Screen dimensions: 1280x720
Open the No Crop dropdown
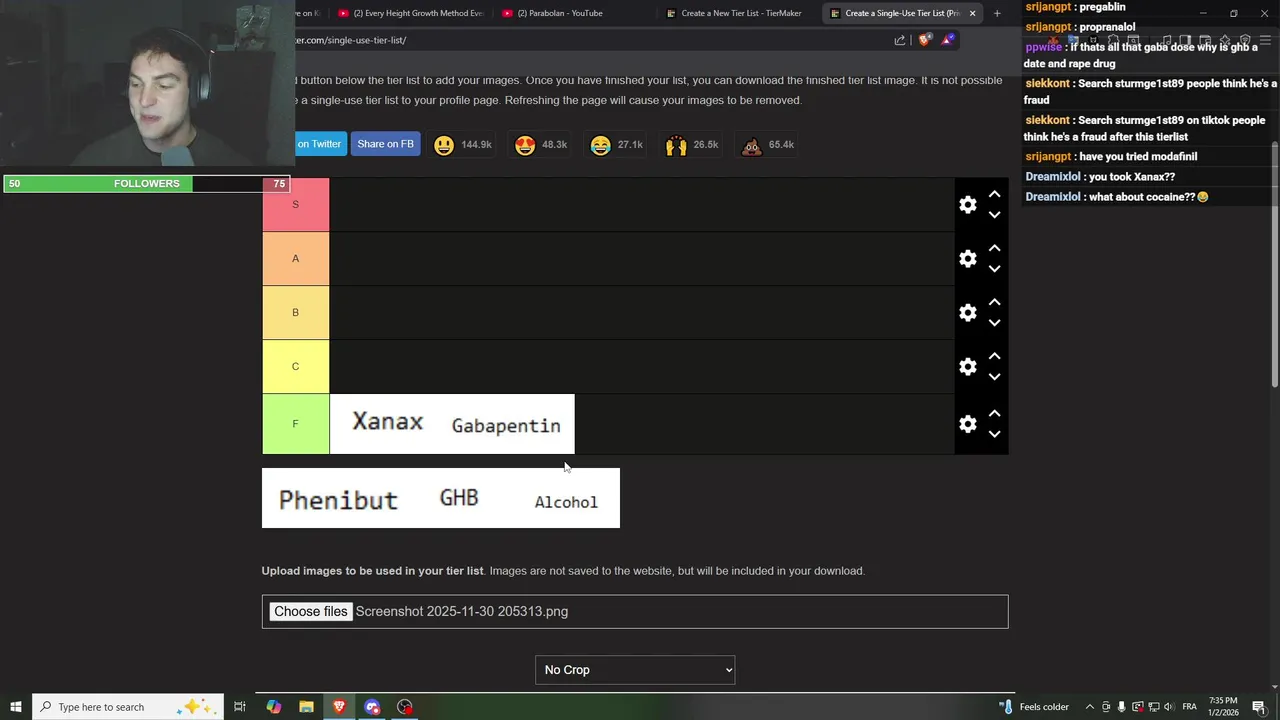(635, 670)
